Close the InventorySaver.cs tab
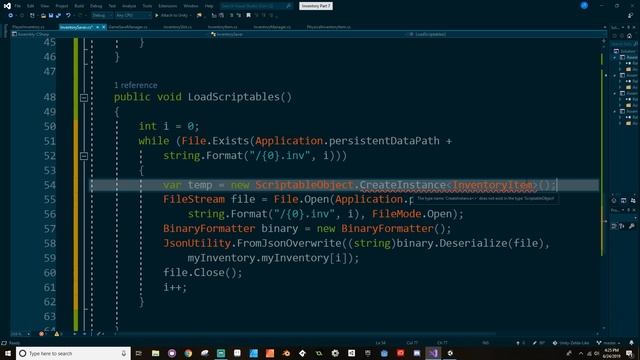The height and width of the screenshot is (360, 640). click(104, 27)
